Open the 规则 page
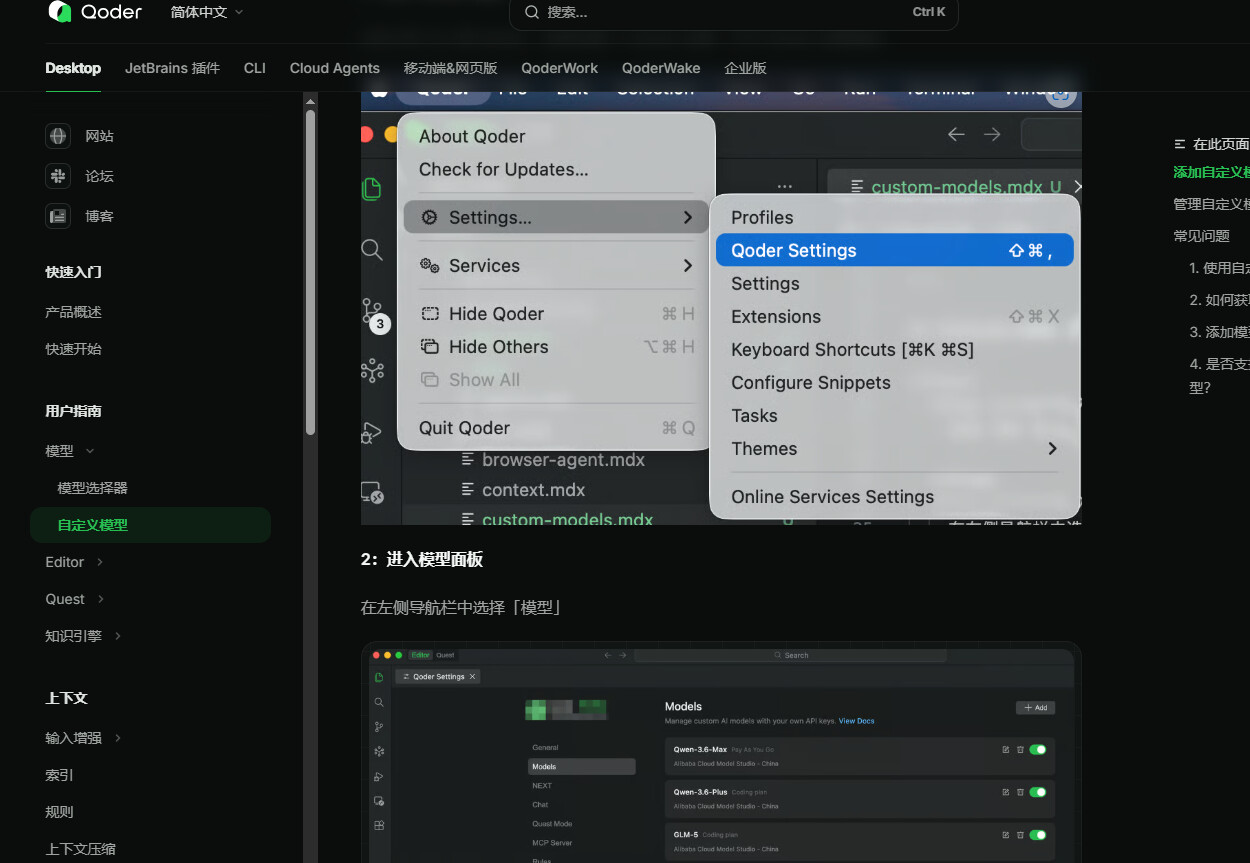Screen dimensions: 1250x863 coord(59,812)
